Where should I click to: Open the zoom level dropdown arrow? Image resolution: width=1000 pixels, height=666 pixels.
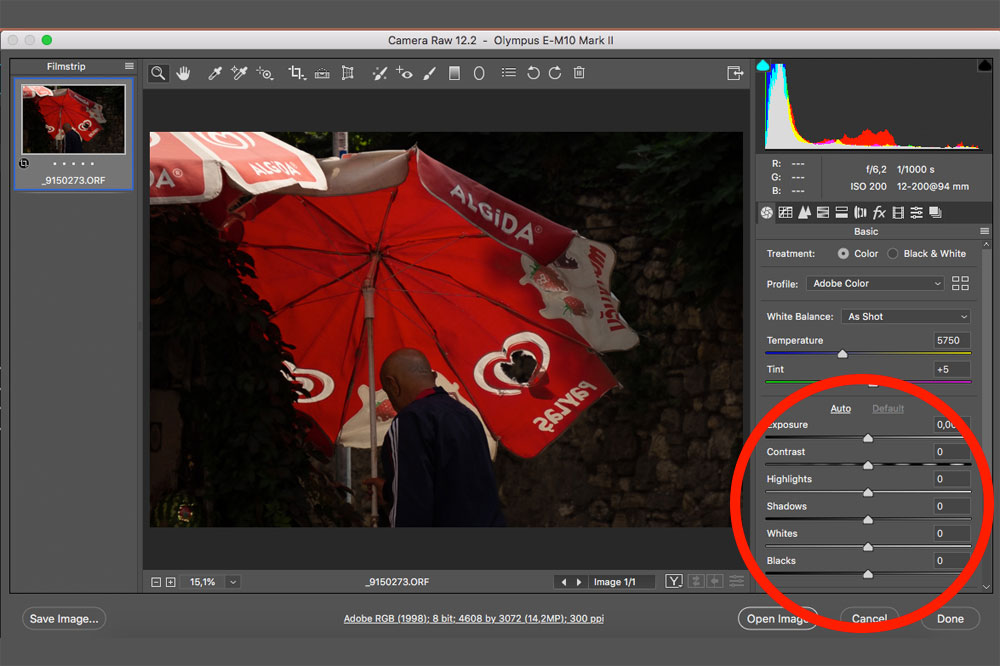233,582
